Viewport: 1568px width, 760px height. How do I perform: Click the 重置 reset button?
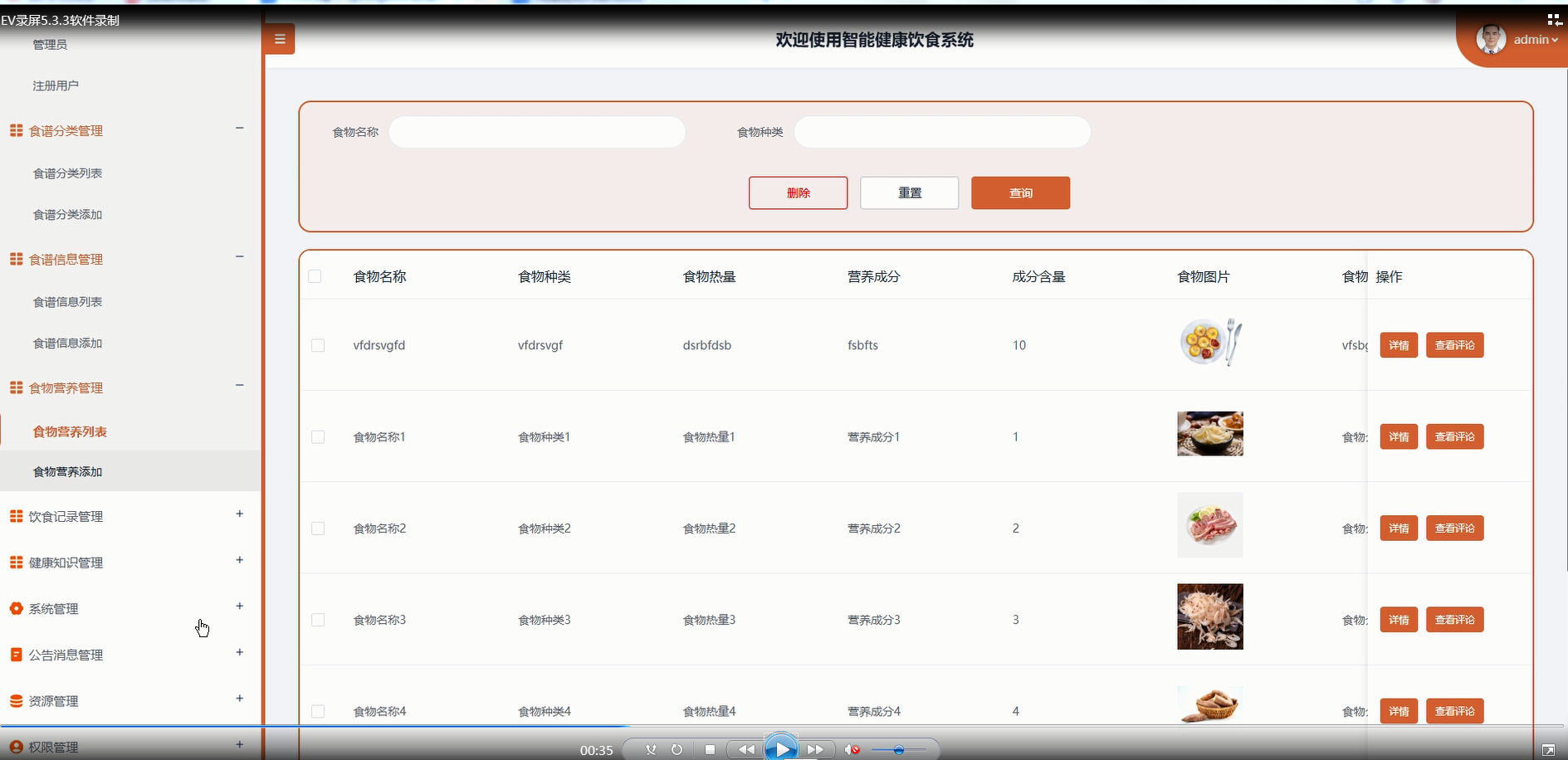pos(909,192)
